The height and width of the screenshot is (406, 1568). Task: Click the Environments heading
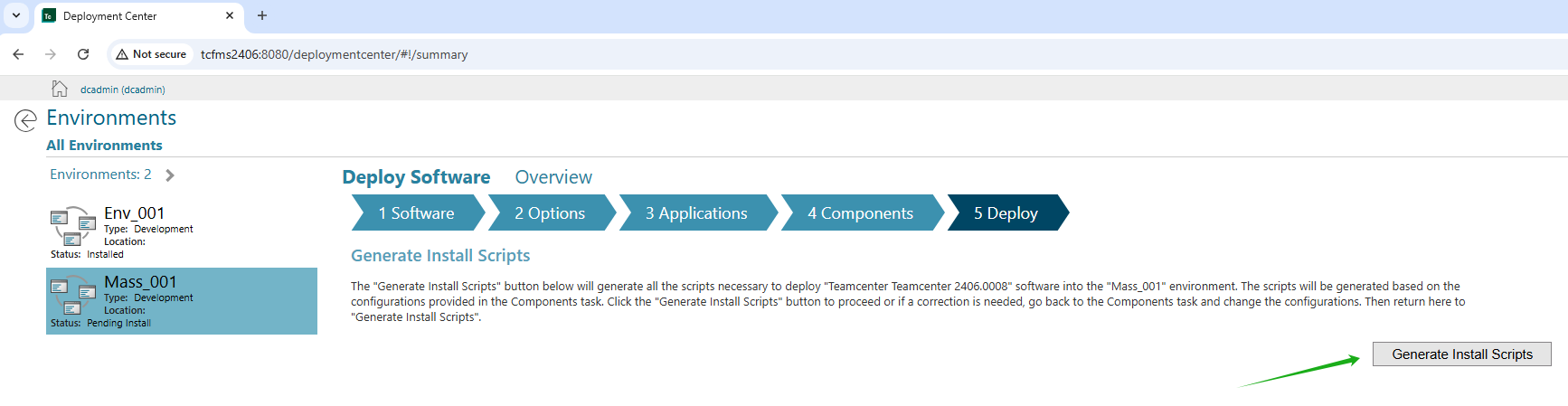[111, 118]
